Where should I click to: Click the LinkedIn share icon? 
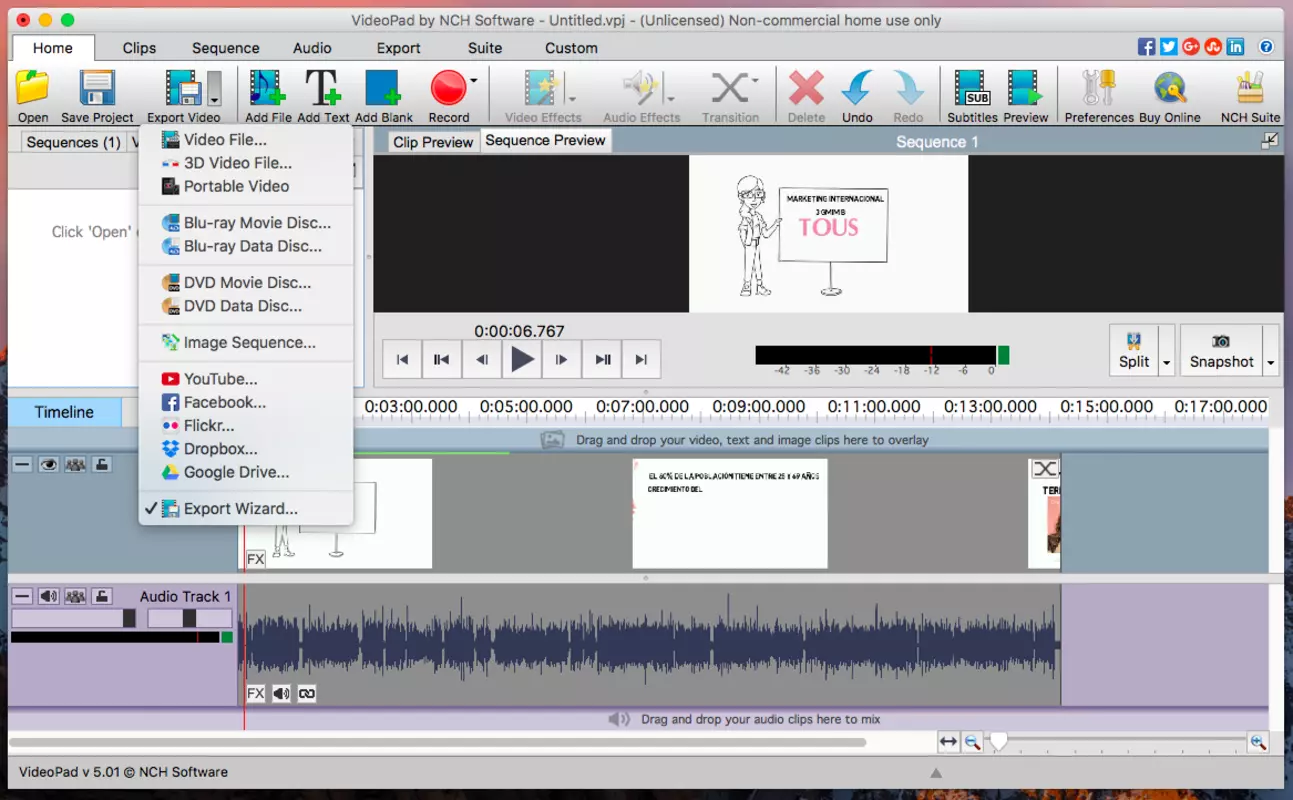click(1236, 47)
